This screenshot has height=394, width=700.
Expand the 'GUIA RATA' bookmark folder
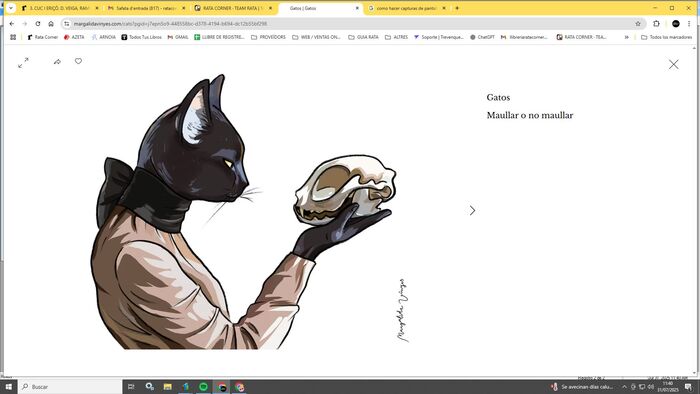point(363,37)
